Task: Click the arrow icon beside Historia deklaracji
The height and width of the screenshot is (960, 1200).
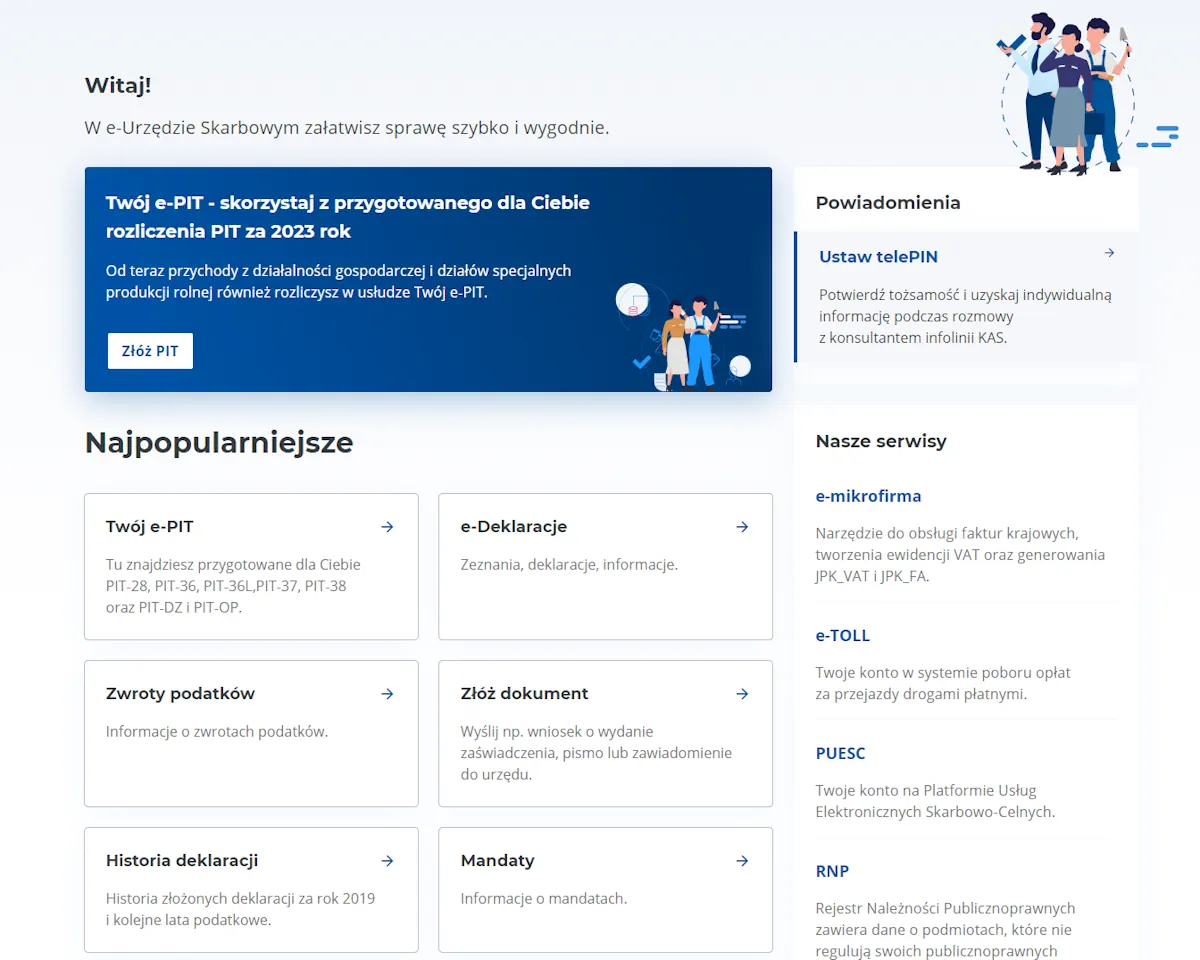Action: click(387, 861)
